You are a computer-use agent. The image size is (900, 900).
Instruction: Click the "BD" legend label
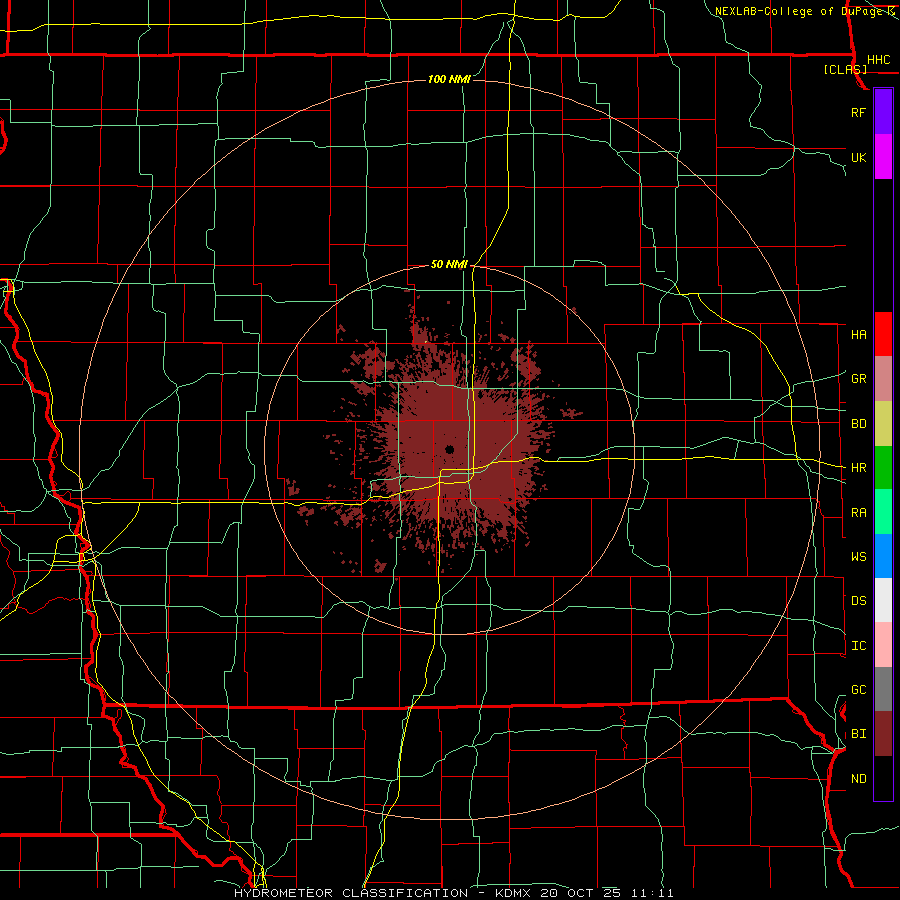tap(858, 424)
